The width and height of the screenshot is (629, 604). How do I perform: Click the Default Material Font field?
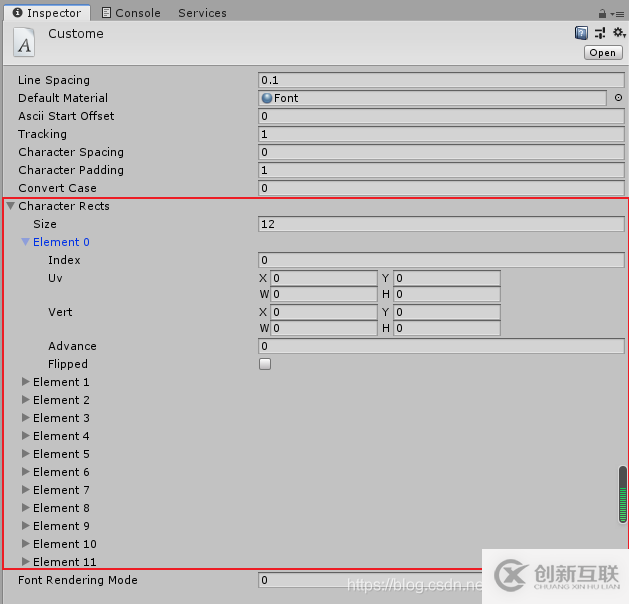click(432, 98)
